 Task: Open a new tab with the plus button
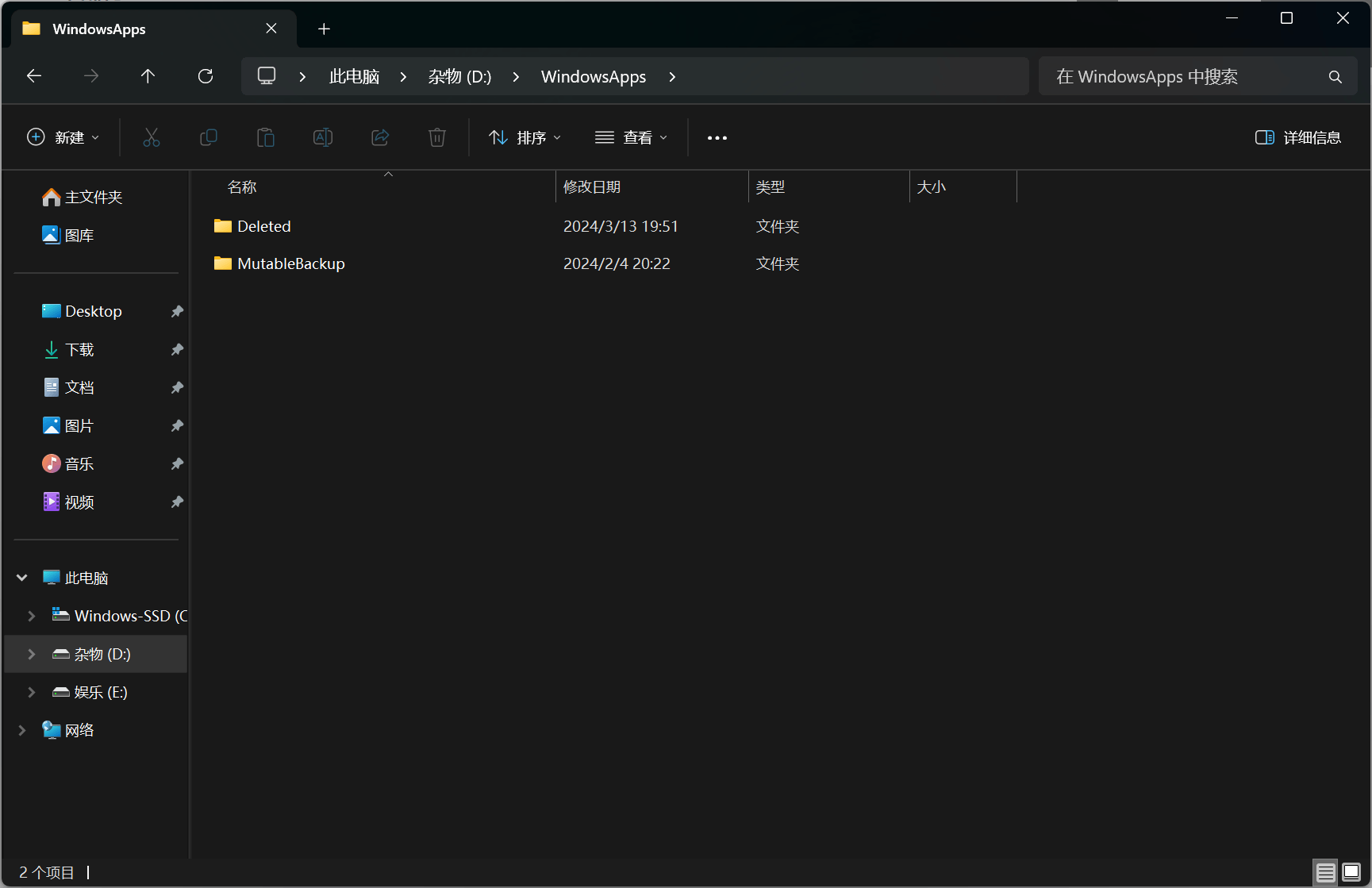[x=324, y=29]
